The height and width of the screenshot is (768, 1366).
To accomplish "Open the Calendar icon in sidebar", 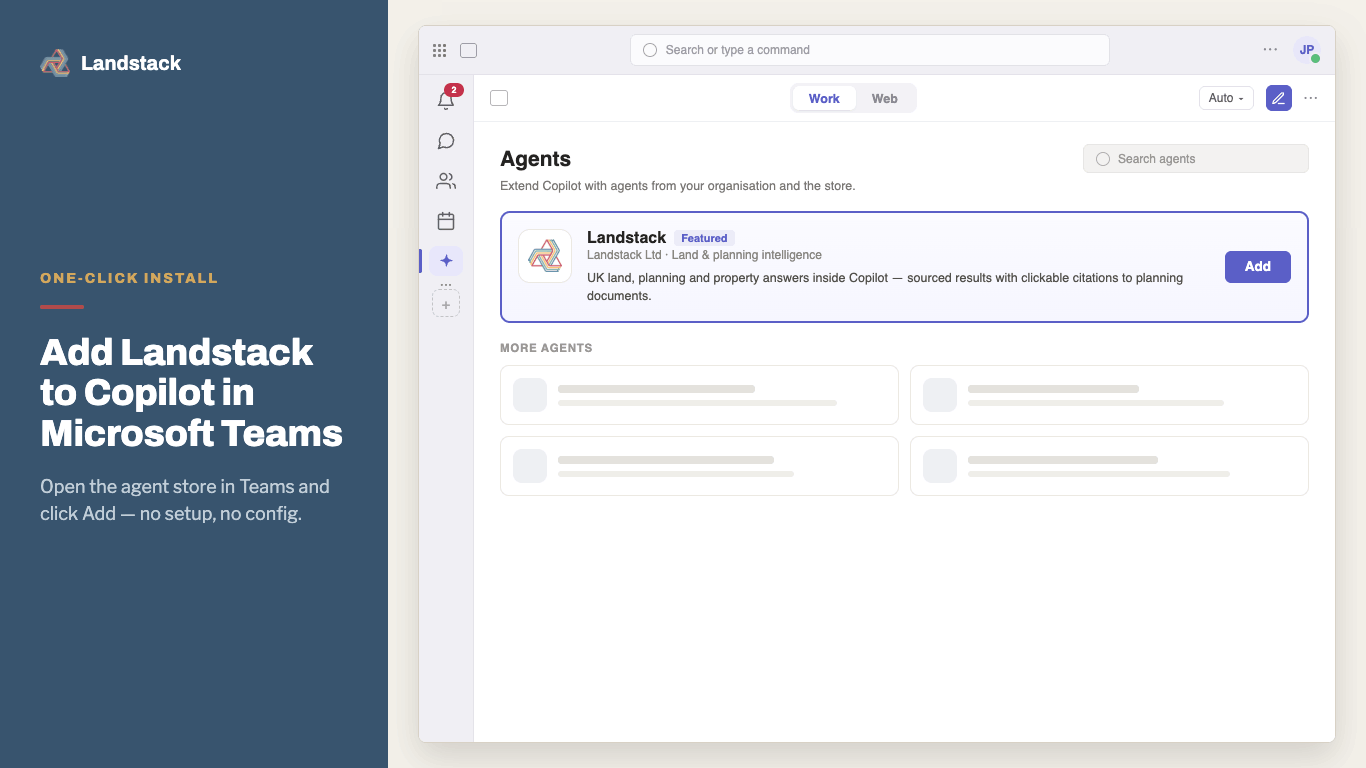I will pos(446,221).
